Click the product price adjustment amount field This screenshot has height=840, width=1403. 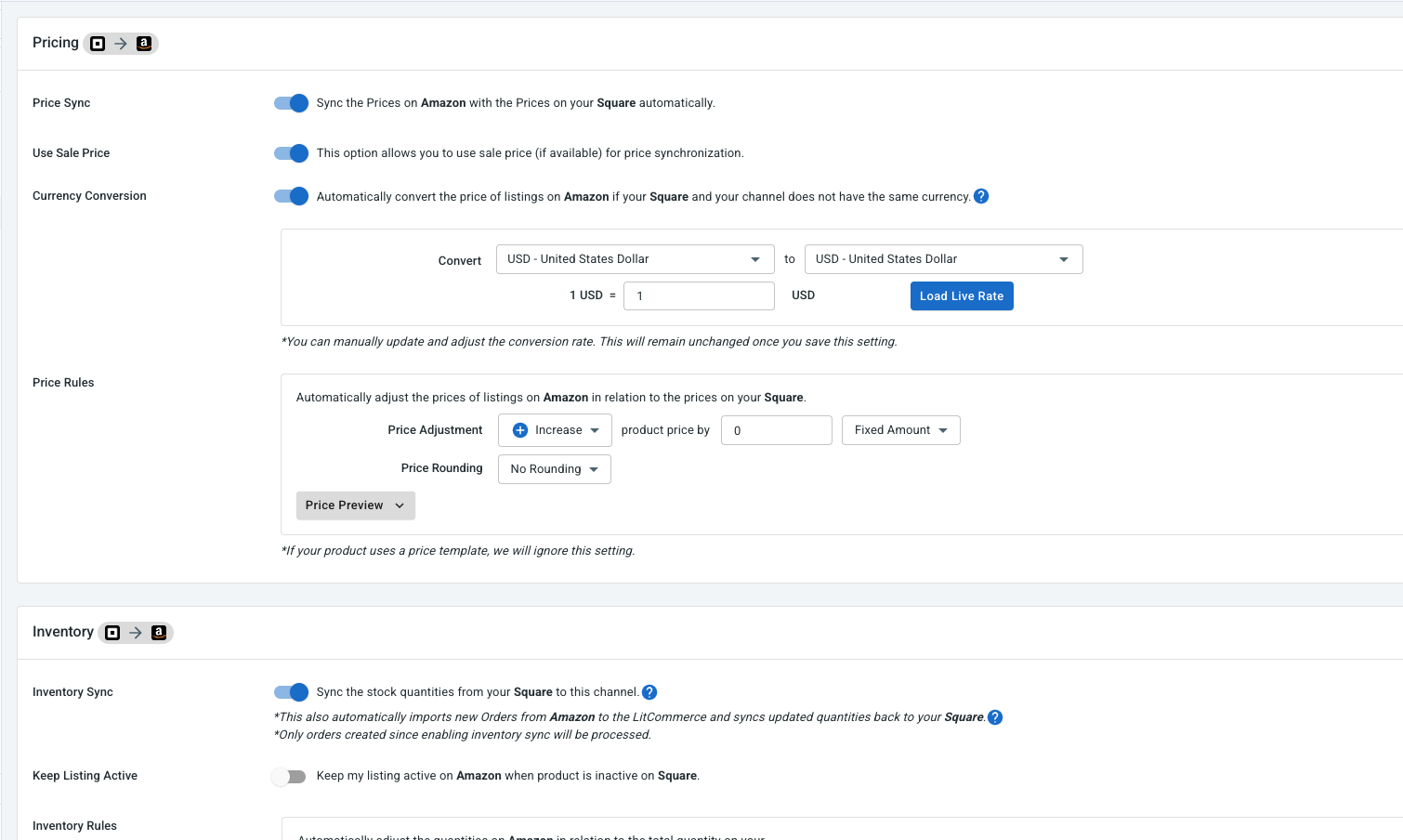coord(777,430)
